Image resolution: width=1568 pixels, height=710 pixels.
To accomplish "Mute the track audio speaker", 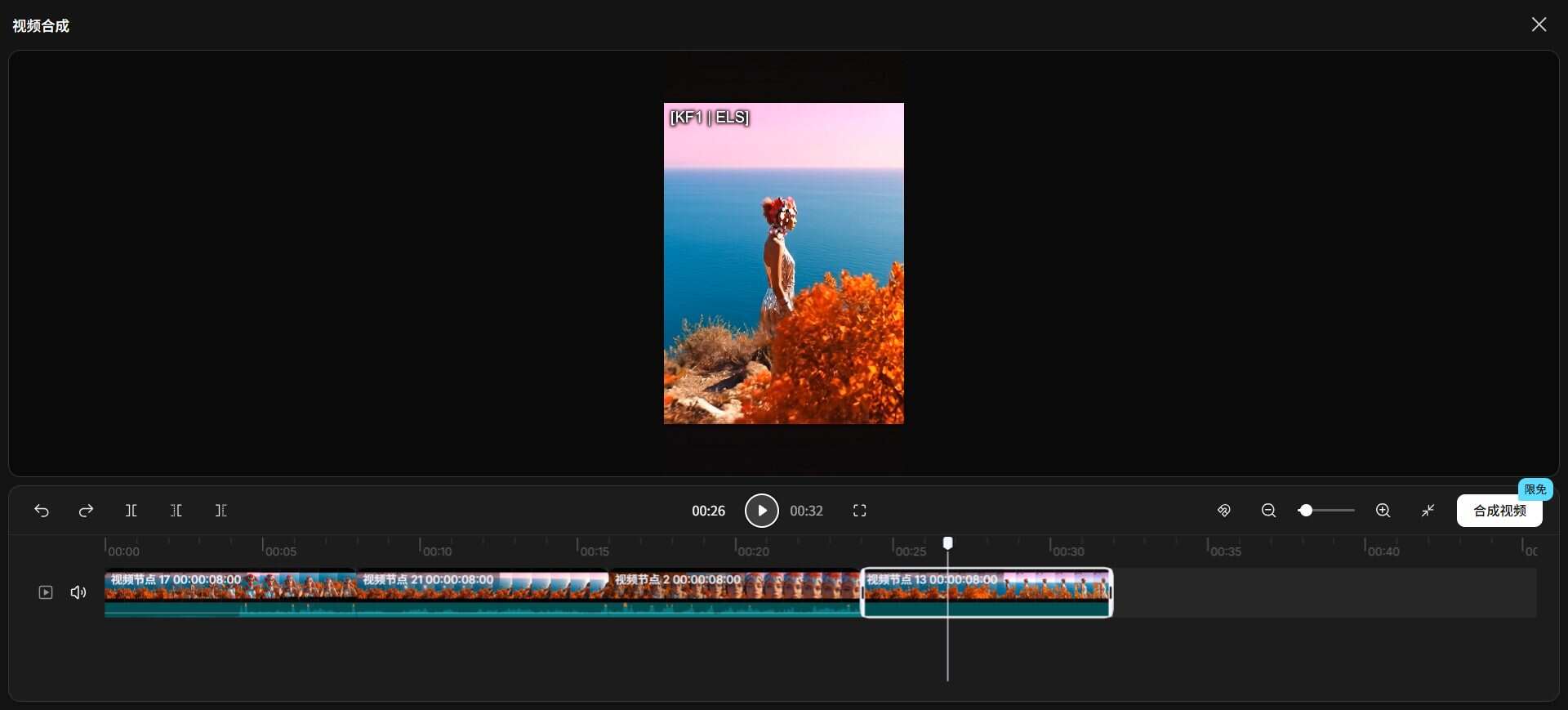I will [78, 592].
